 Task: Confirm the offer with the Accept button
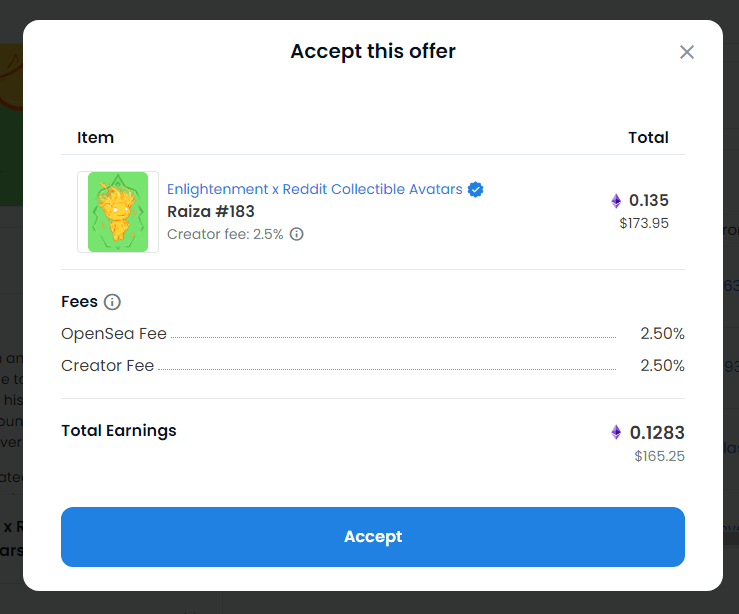(373, 537)
